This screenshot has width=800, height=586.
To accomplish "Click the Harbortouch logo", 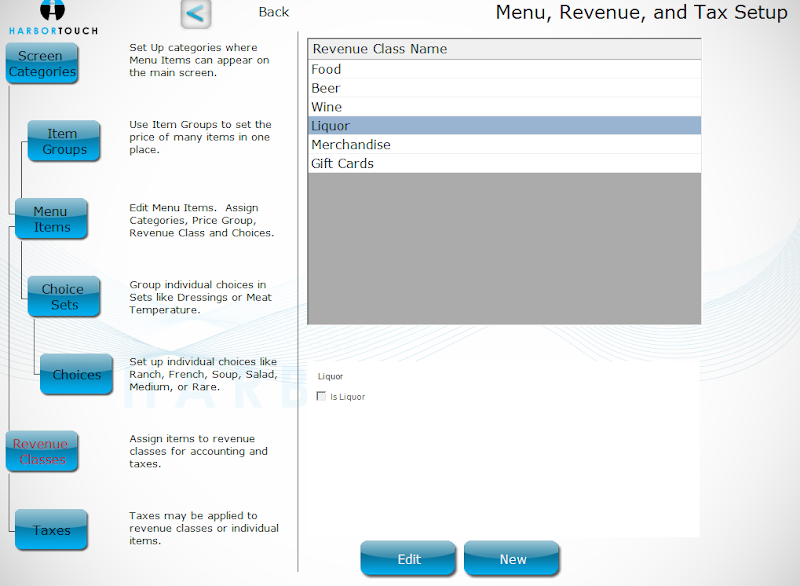I will [53, 18].
